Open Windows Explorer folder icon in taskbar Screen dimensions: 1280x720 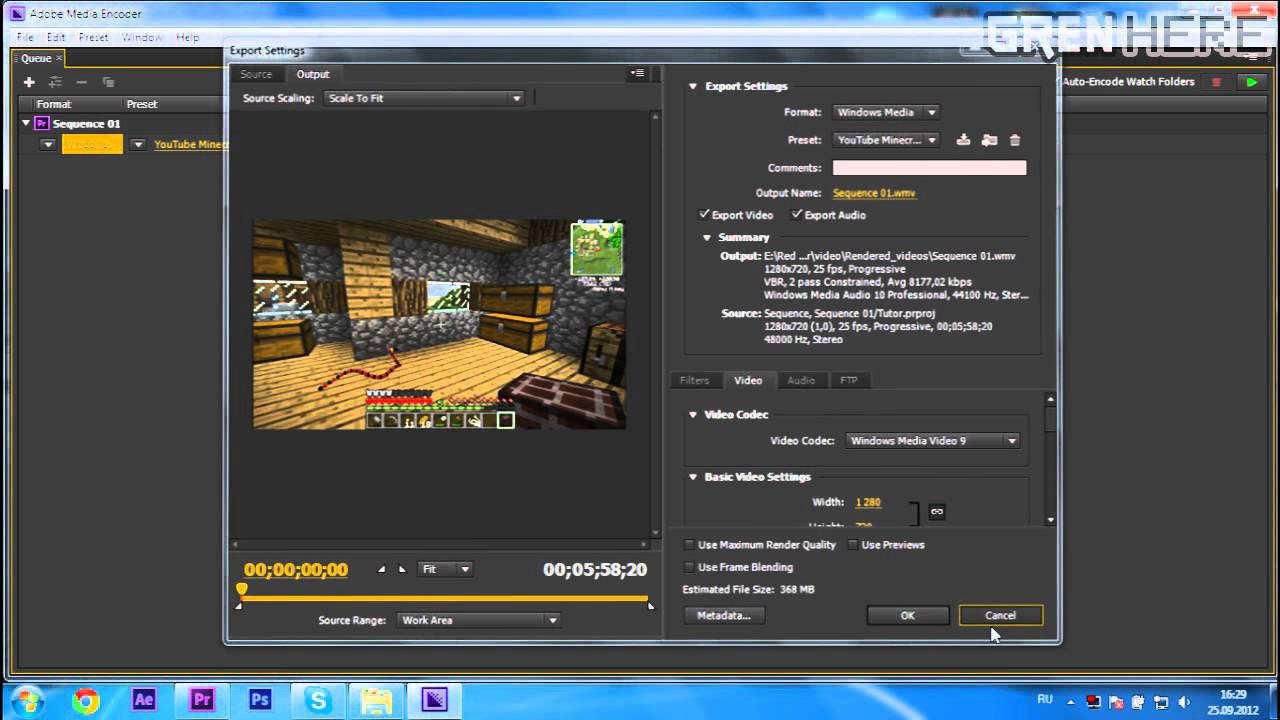point(376,700)
